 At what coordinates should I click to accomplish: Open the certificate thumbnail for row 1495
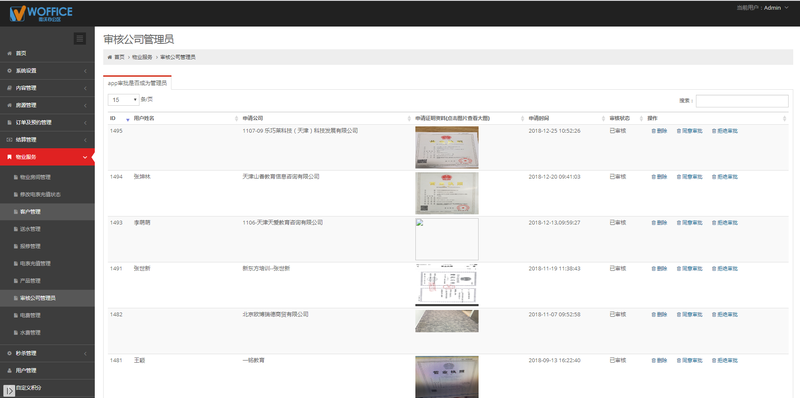click(x=447, y=147)
